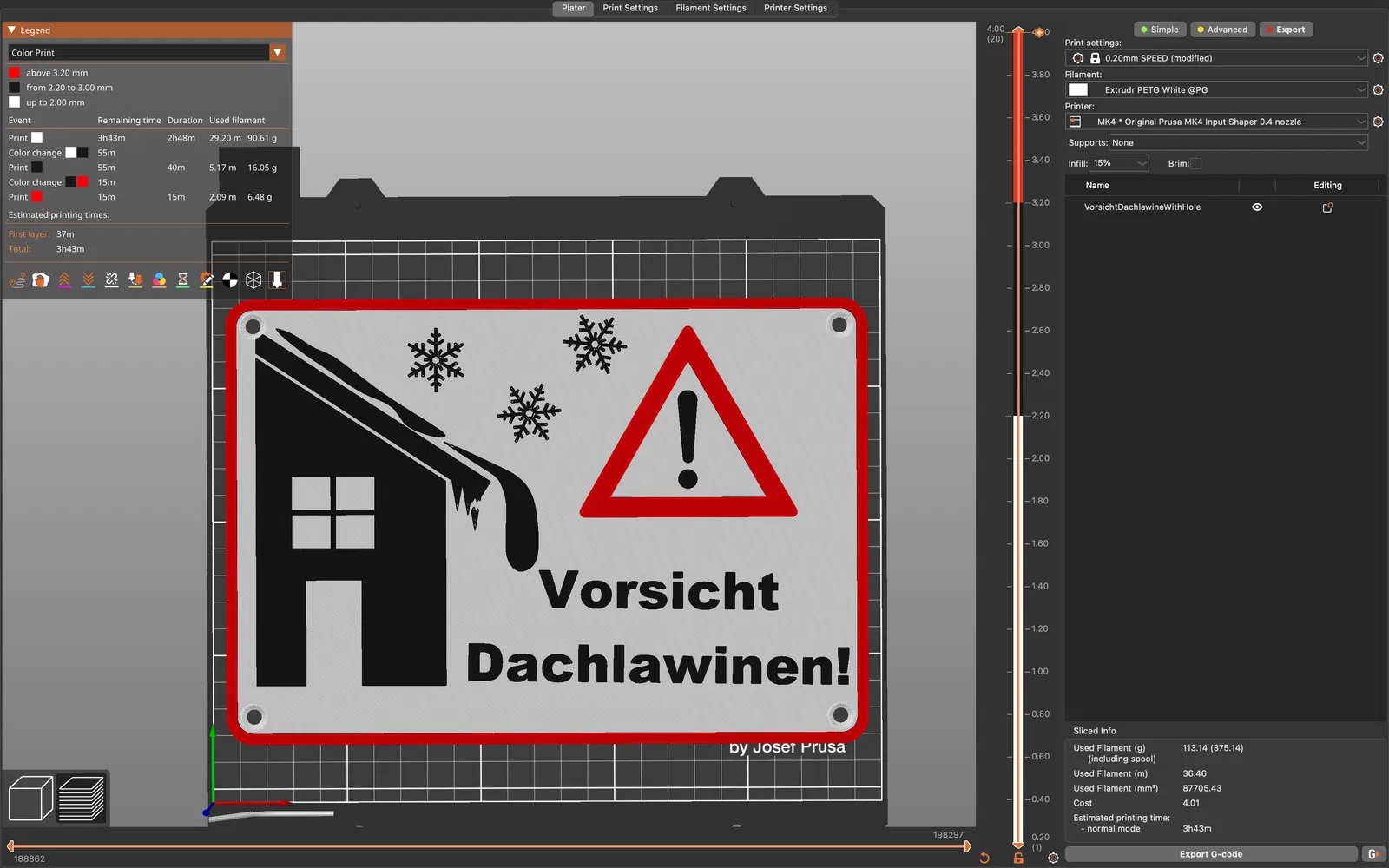The height and width of the screenshot is (868, 1389).
Task: Select Advanced mode
Action: [x=1221, y=30]
